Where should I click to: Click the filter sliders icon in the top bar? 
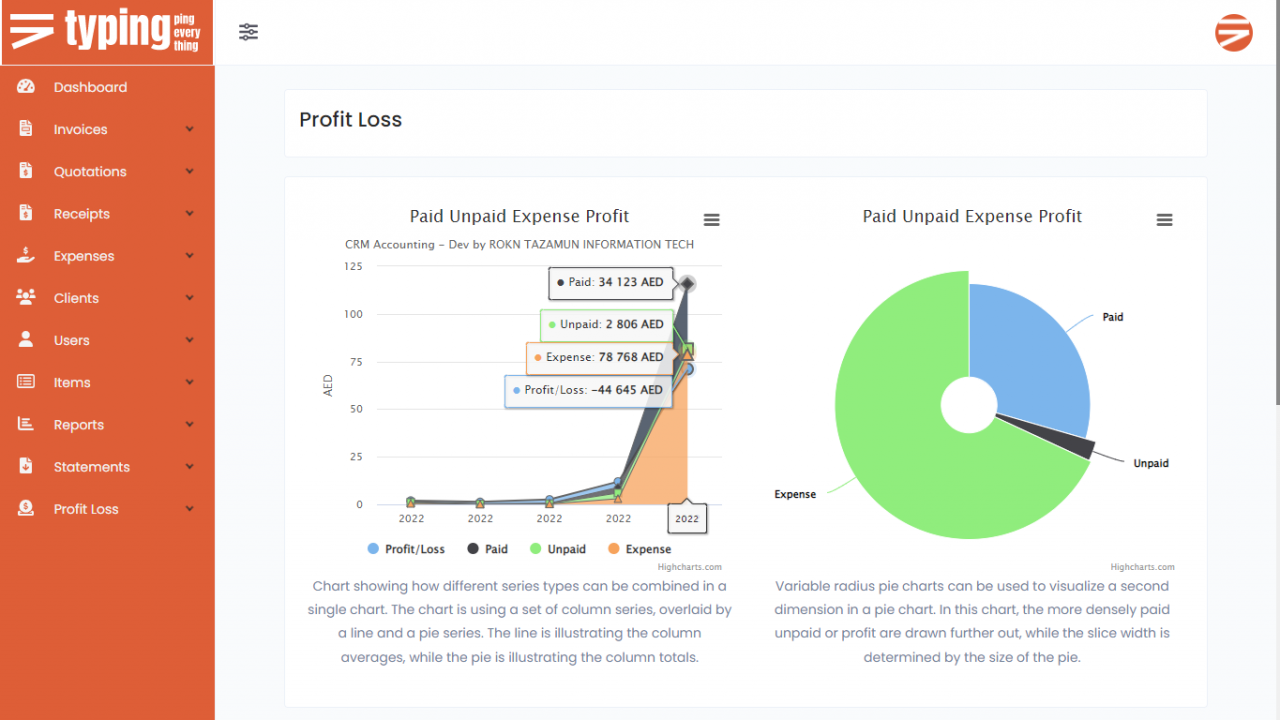point(248,31)
